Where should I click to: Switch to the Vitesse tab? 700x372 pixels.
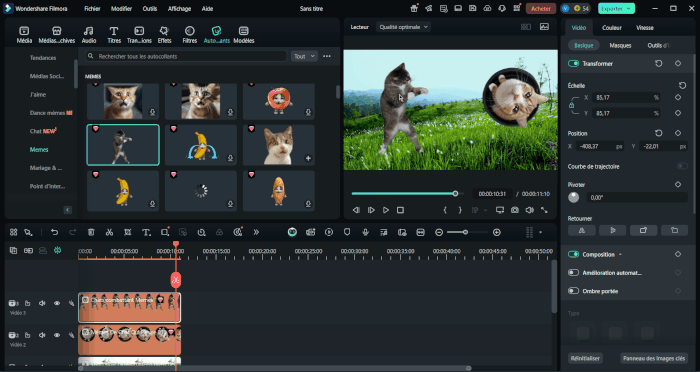[x=645, y=28]
